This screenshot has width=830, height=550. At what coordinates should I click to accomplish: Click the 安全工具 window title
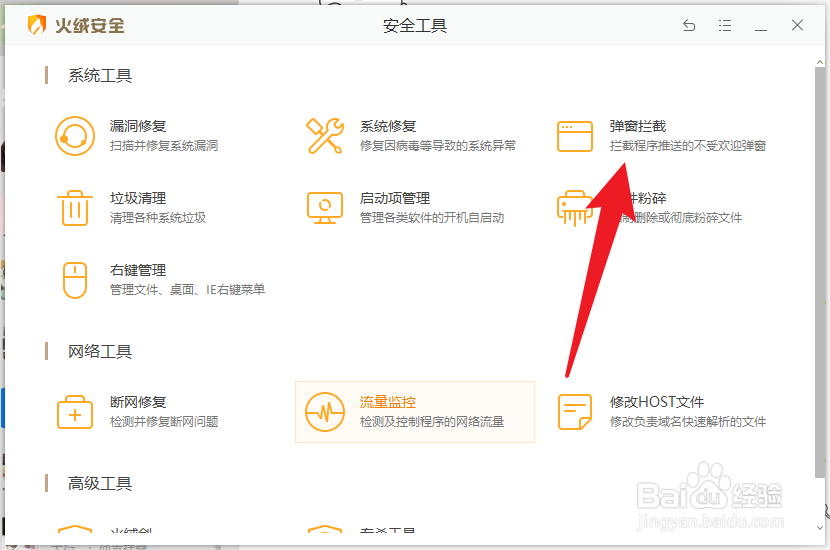click(x=415, y=25)
